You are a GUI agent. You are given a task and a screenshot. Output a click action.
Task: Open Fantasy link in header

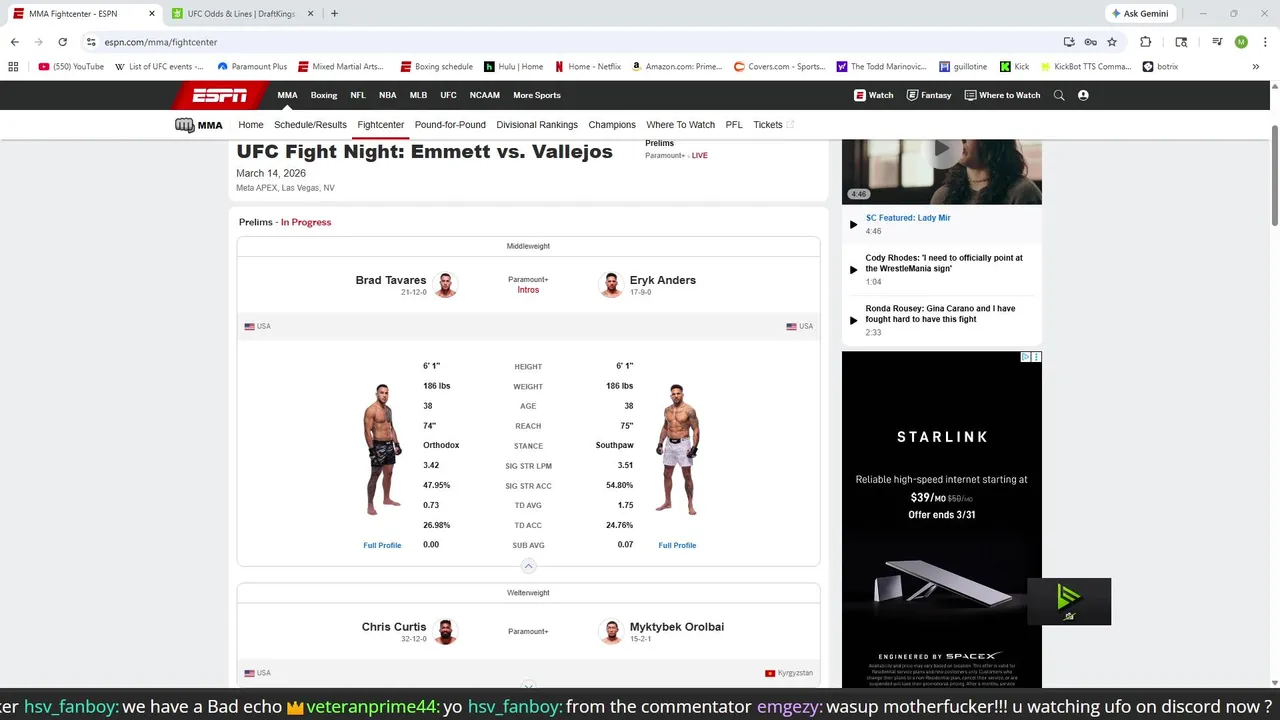pyautogui.click(x=929, y=95)
